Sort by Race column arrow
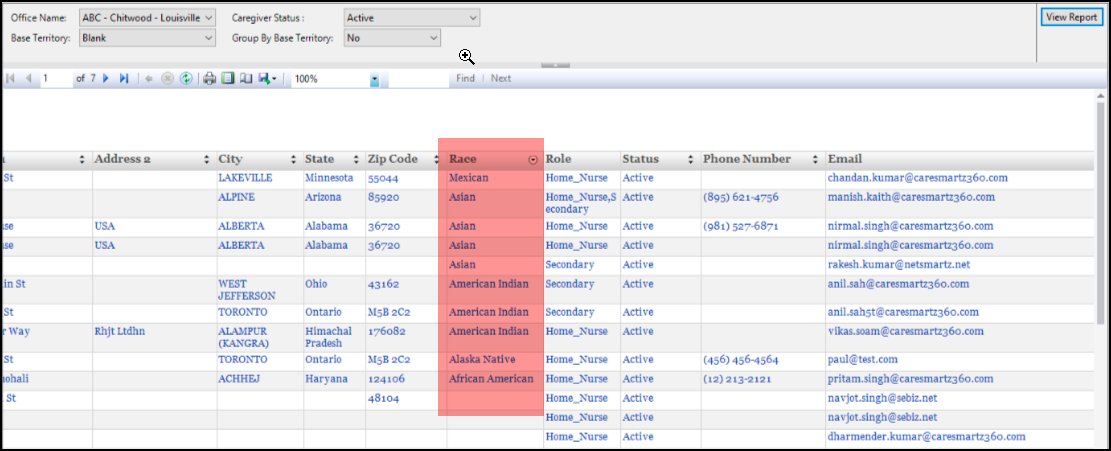The width and height of the screenshot is (1111, 451). 533,159
